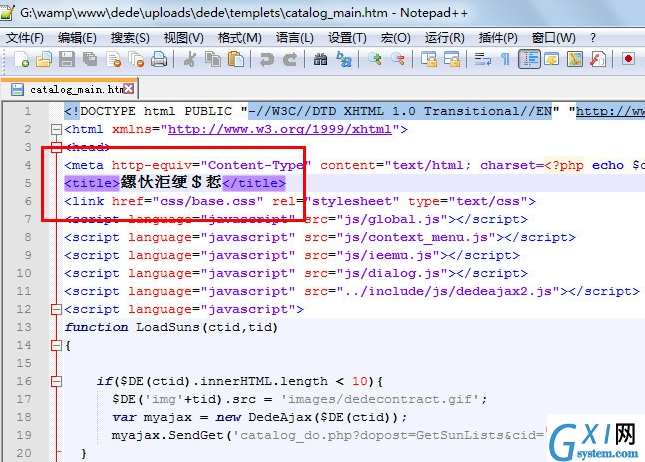Screen dimensions: 645x462
Task: Click js/dialog.js on line 10
Action: pos(392,273)
